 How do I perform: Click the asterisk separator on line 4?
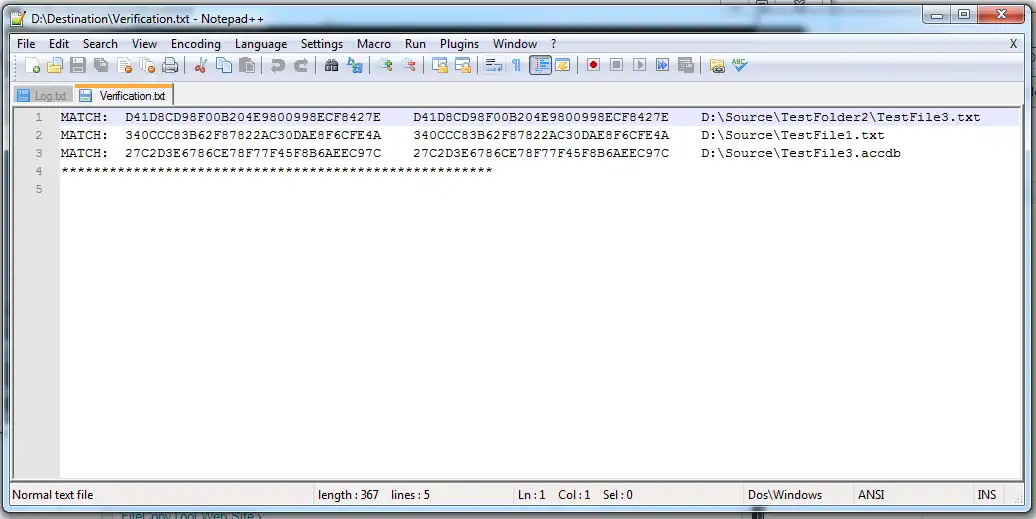coord(276,171)
